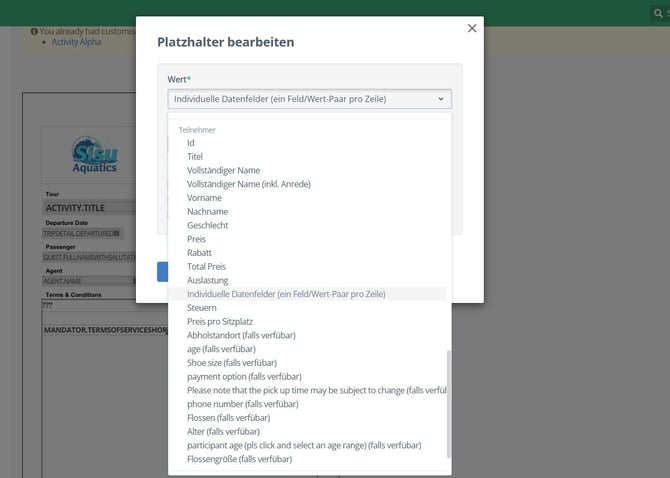The width and height of the screenshot is (670, 478).
Task: Click the TRIPDETAIL.DEPARTURE placeholder field
Action: [x=83, y=233]
